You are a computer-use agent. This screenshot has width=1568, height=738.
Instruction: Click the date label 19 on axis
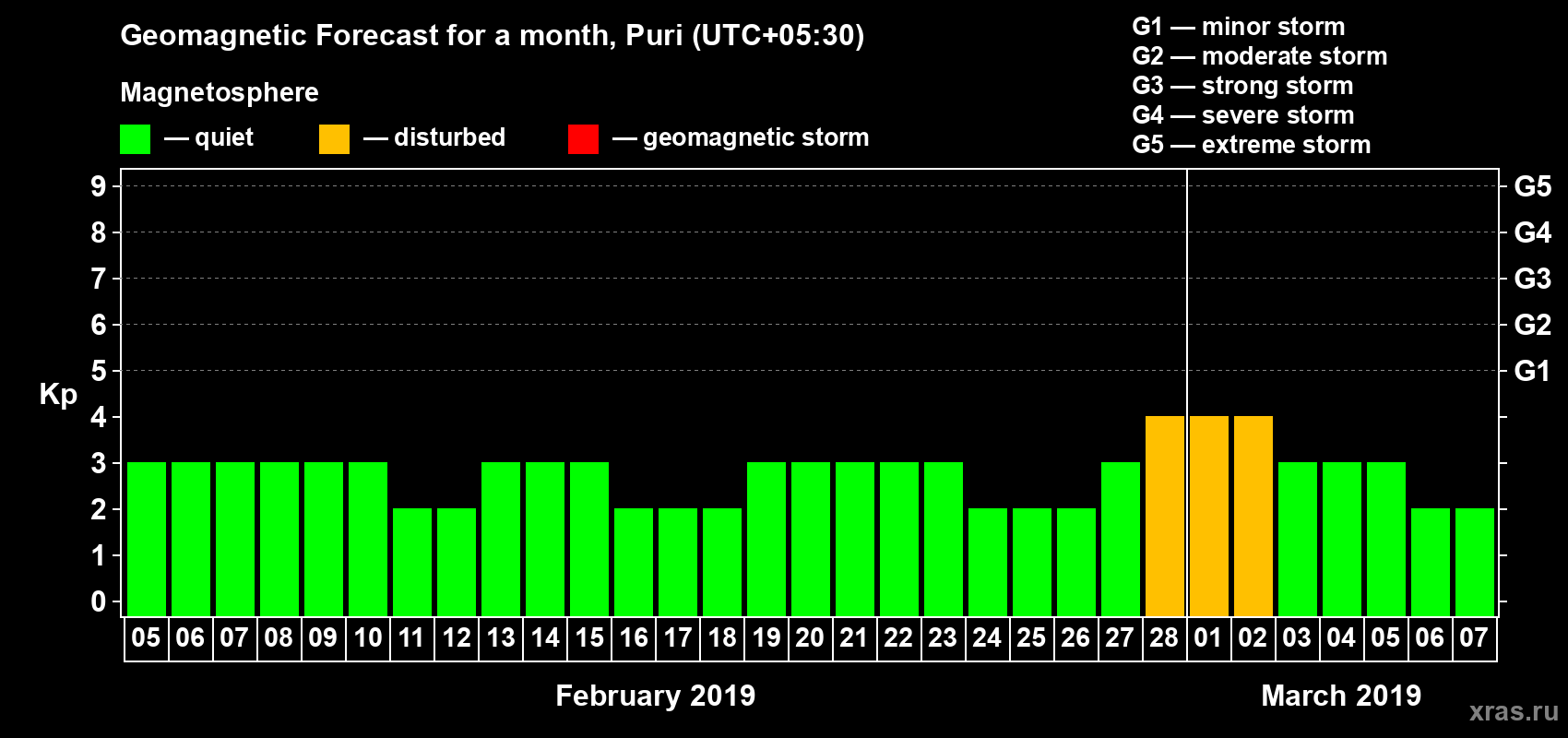click(766, 637)
